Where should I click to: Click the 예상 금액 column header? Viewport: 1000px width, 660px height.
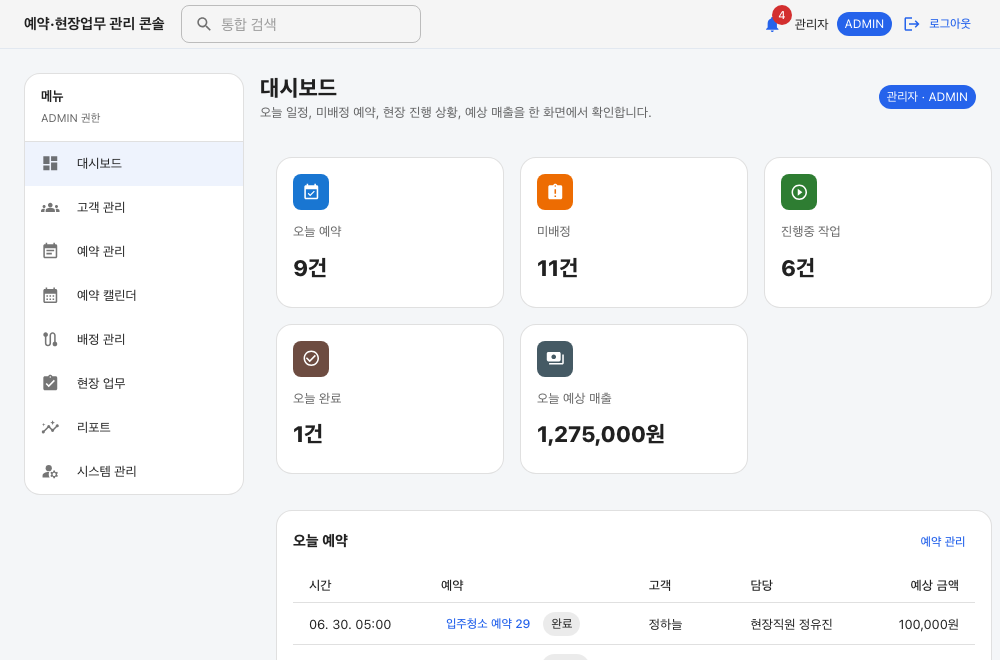934,585
